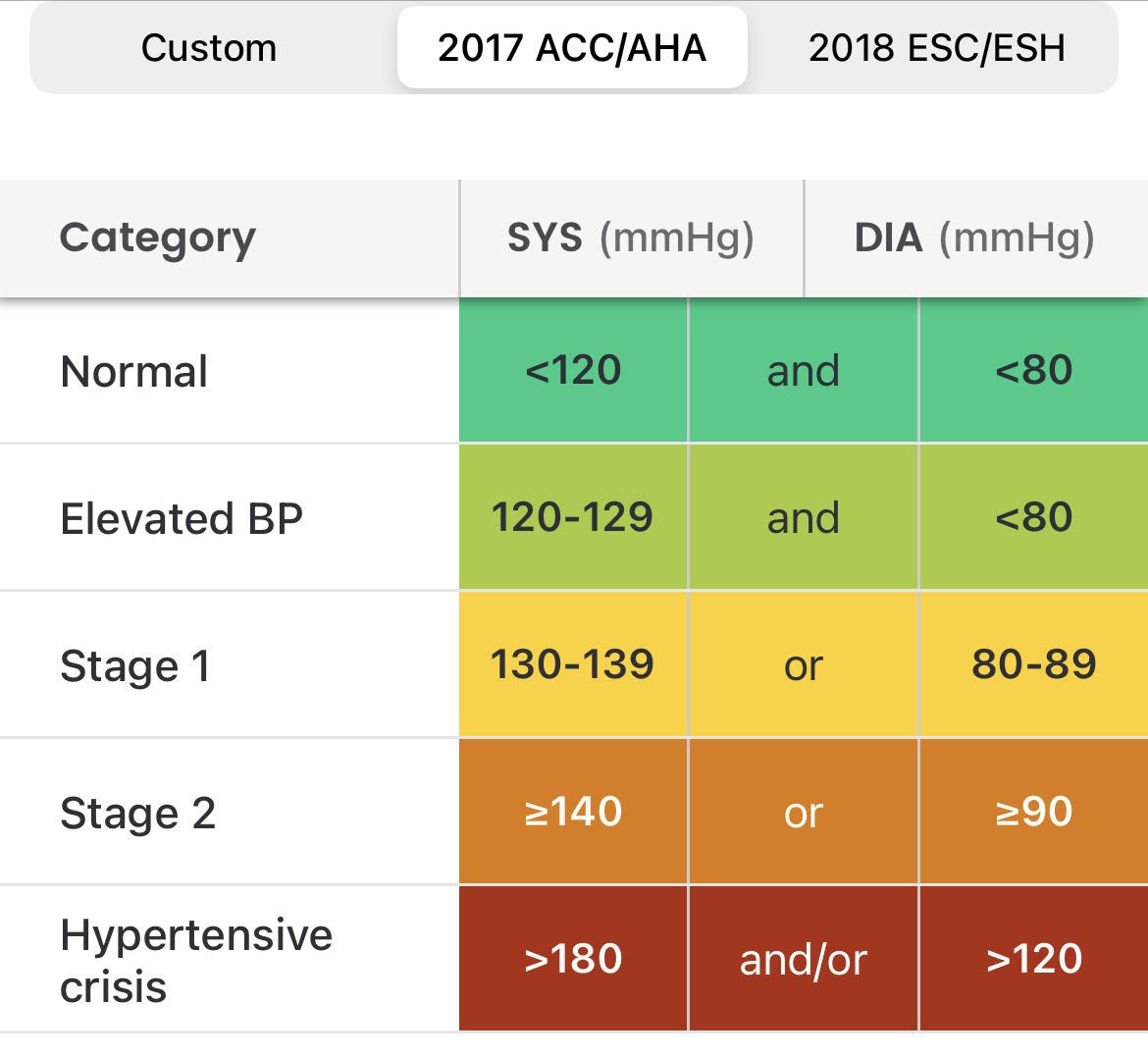Viewport: 1148px width, 1056px height.
Task: Select the Normal category row label
Action: tap(134, 372)
